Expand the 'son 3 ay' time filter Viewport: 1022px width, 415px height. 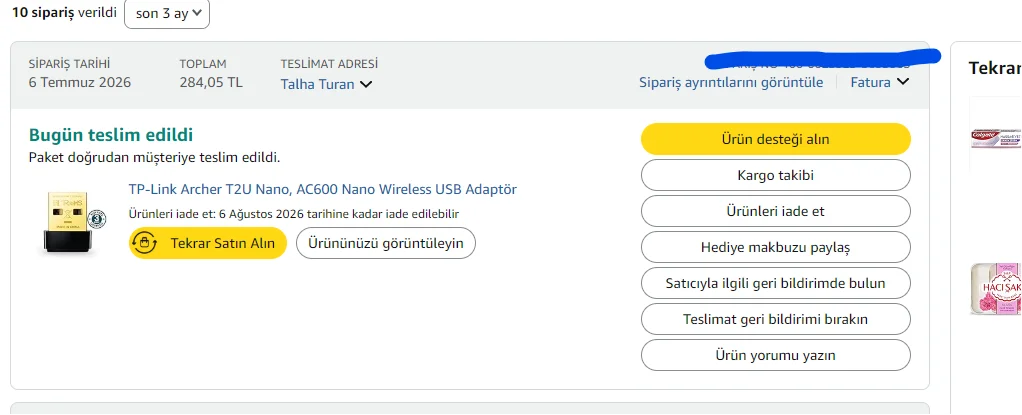tap(167, 14)
